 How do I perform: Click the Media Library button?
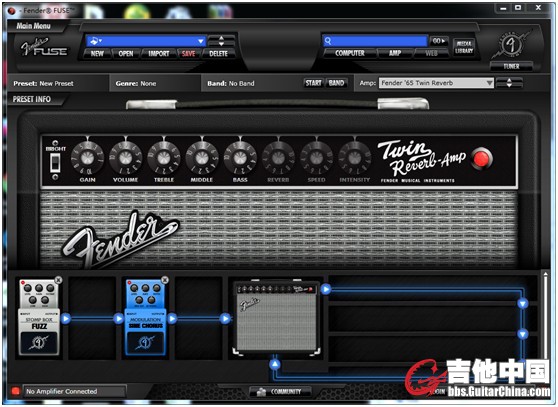point(464,47)
